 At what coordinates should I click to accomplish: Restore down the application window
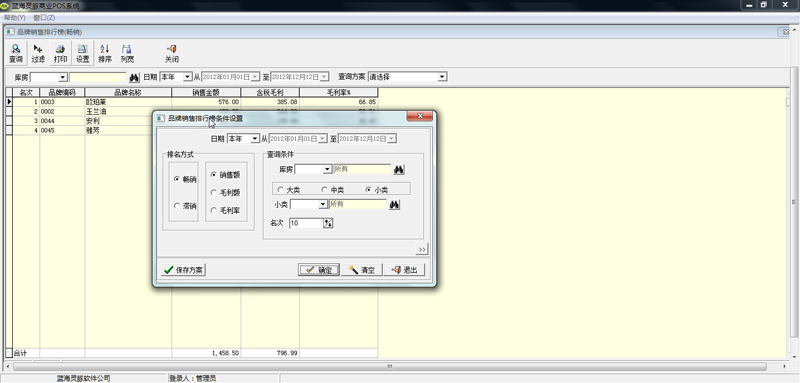(x=763, y=5)
